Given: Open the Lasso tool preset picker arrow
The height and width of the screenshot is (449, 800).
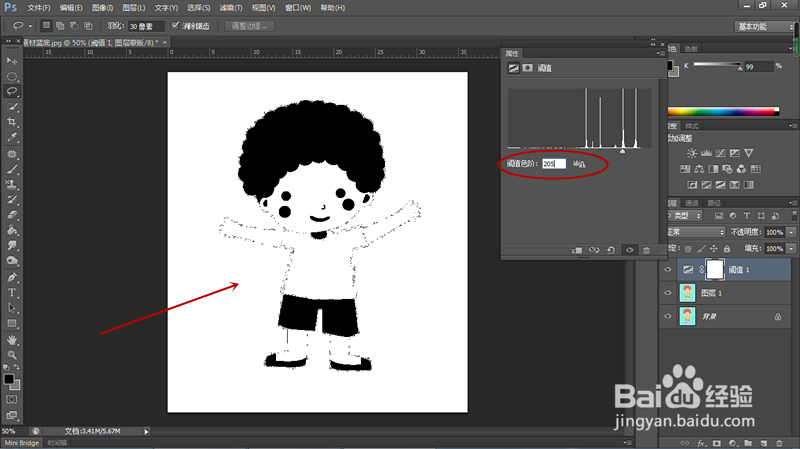Looking at the screenshot, I should point(30,26).
